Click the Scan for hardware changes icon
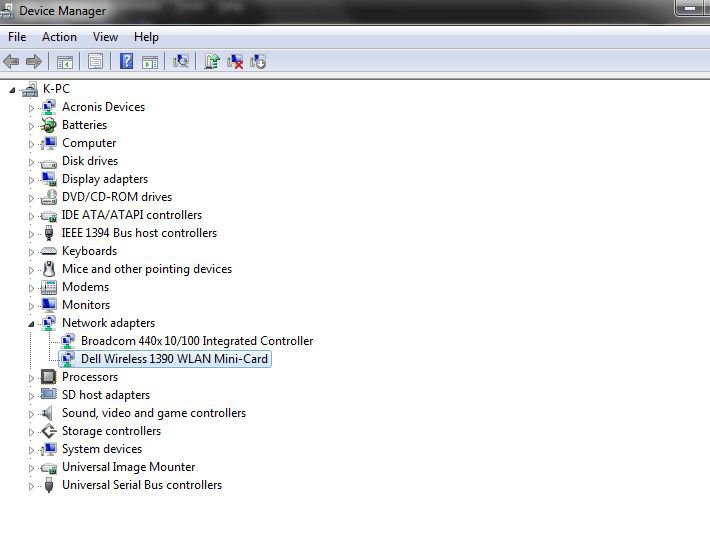 [181, 61]
